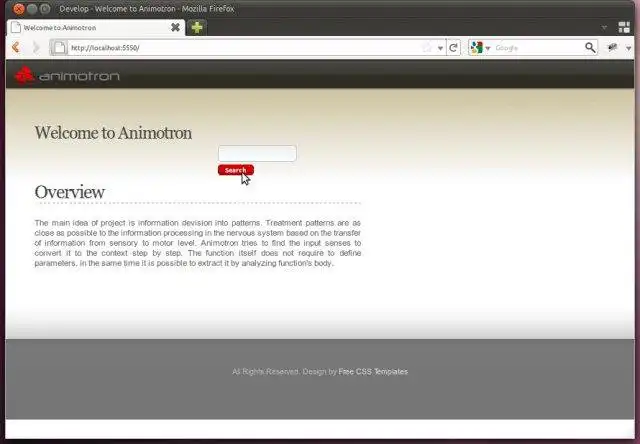
Task: Open the Free CSS Templates link
Action: (x=373, y=372)
